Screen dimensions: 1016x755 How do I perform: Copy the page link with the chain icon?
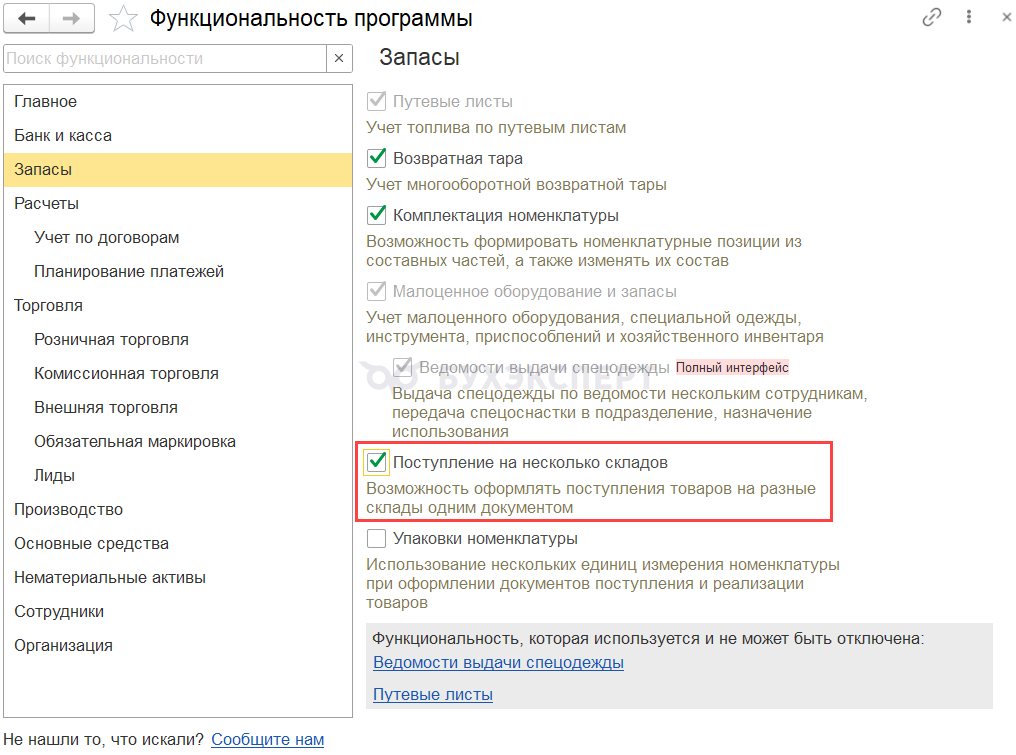931,17
